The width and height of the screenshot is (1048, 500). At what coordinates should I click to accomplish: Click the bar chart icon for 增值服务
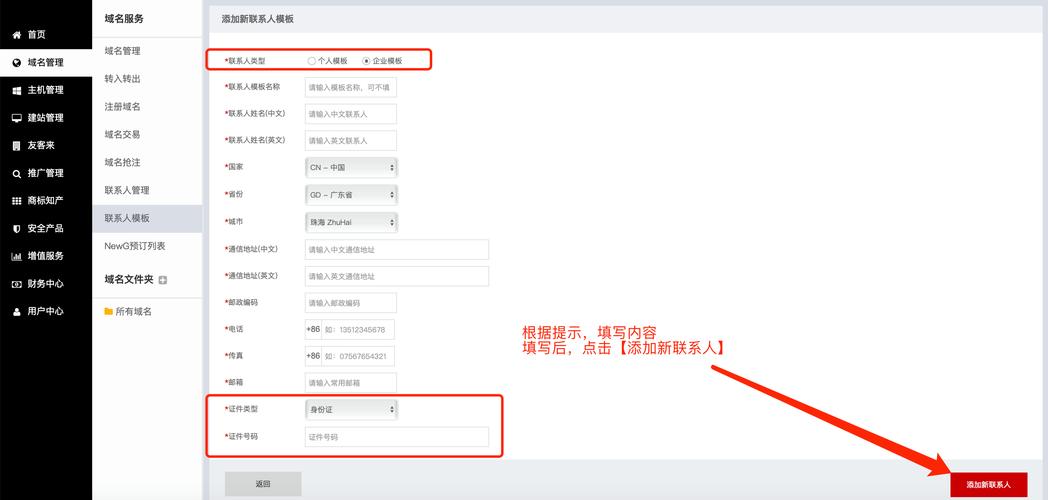tap(16, 256)
